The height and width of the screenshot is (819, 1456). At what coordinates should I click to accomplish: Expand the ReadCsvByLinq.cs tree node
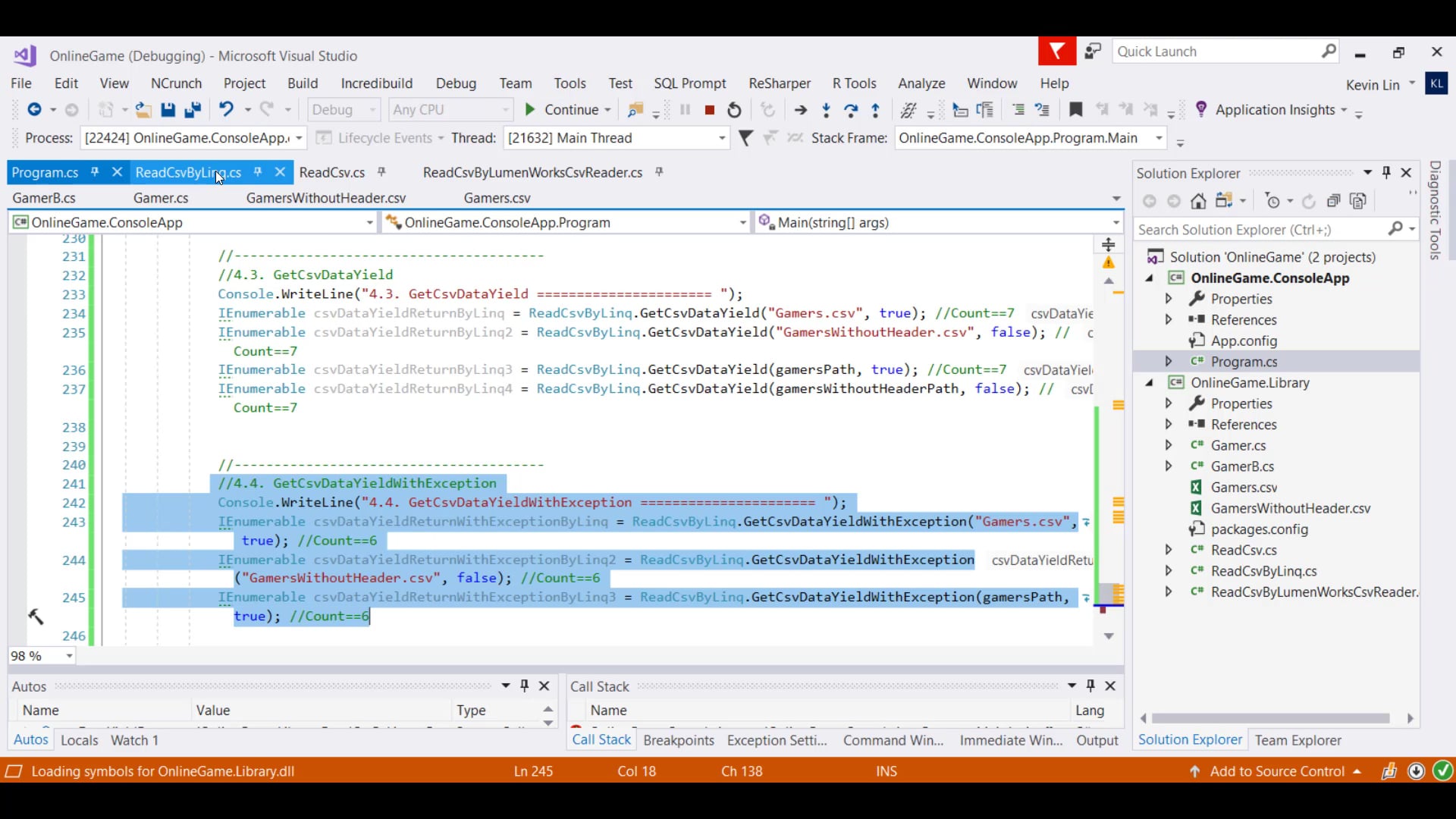click(1169, 571)
